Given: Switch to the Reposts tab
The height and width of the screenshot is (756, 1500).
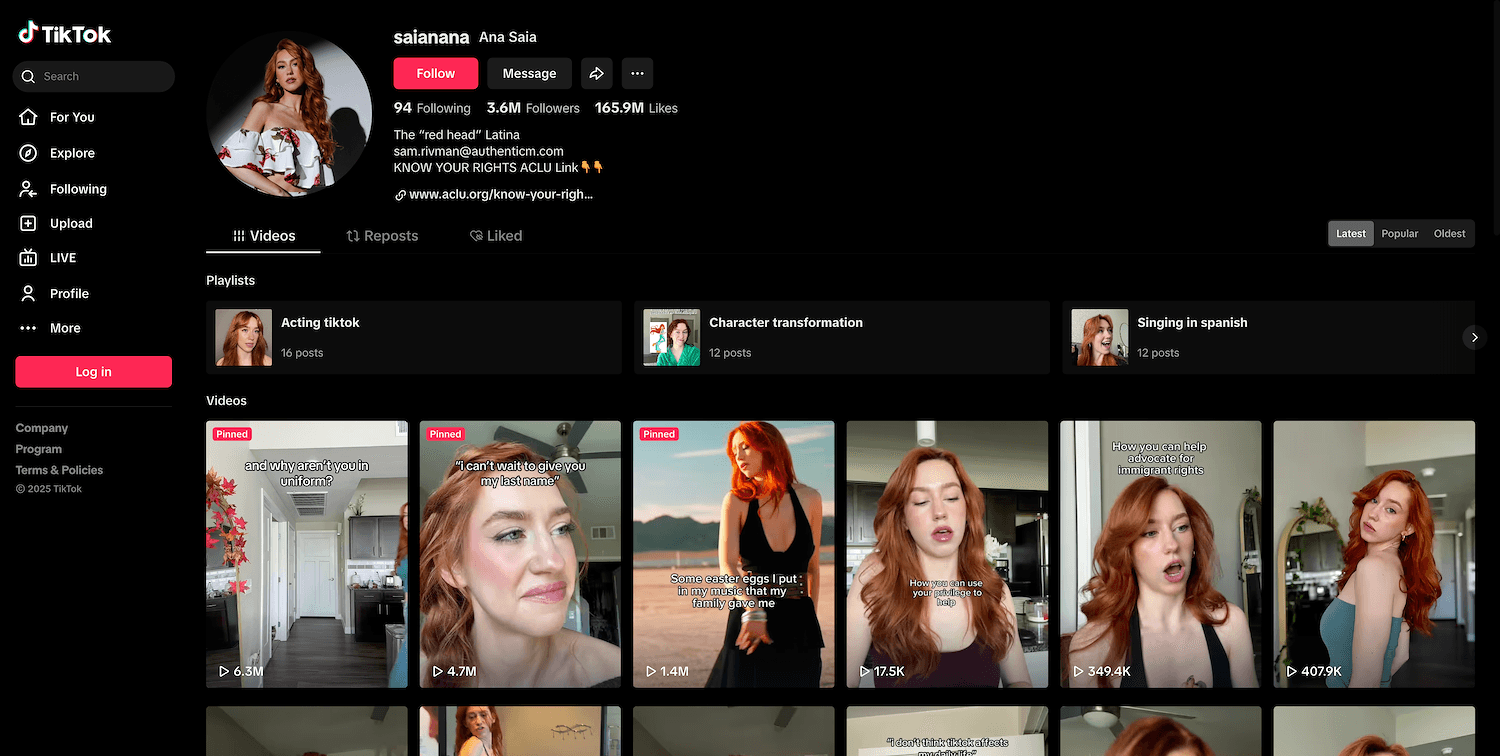Looking at the screenshot, I should pyautogui.click(x=382, y=236).
